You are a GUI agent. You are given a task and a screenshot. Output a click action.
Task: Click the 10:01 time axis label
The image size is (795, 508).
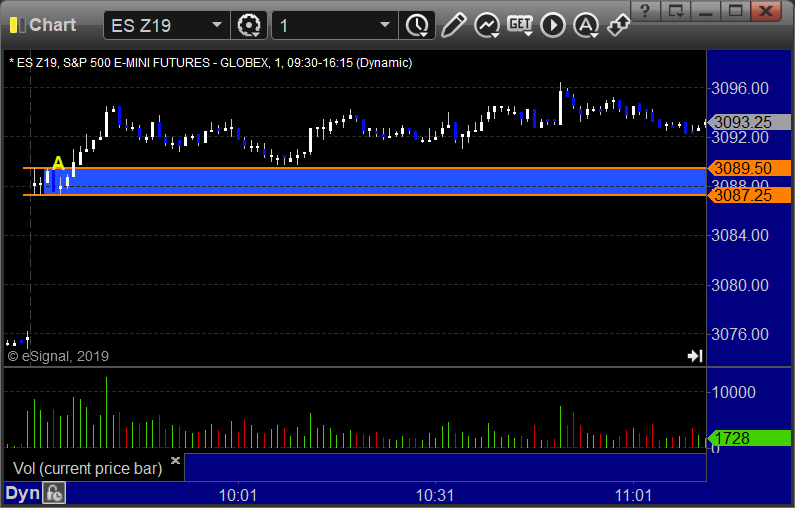[238, 495]
